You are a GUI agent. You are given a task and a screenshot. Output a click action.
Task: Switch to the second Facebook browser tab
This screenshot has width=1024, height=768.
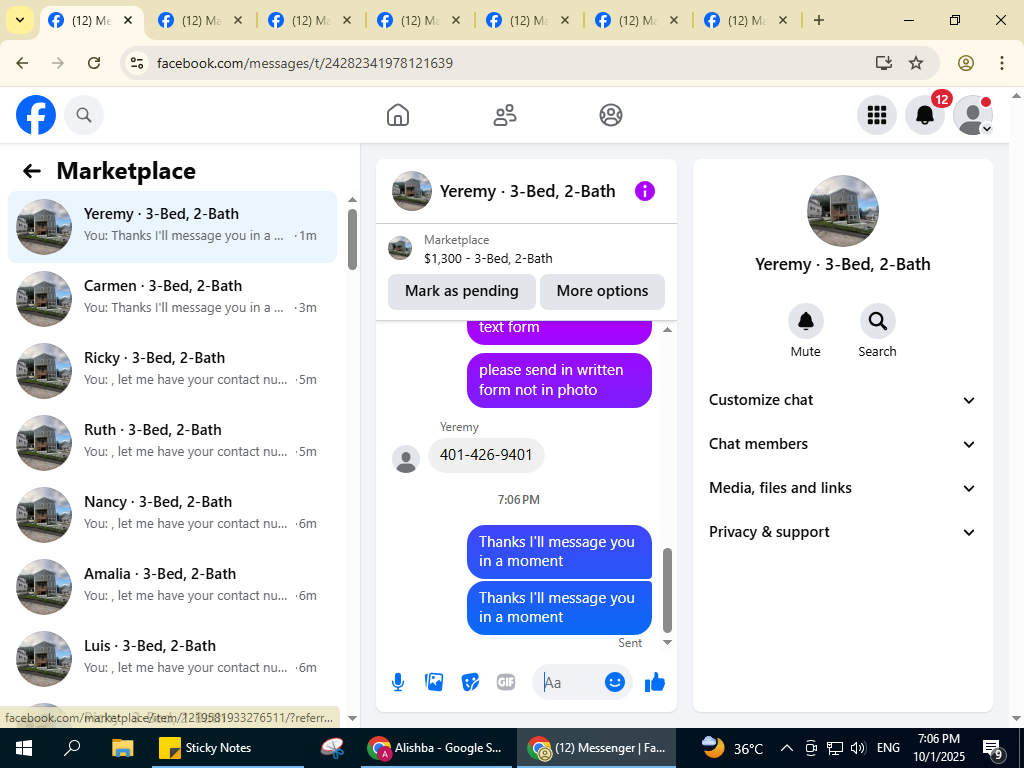[x=201, y=20]
